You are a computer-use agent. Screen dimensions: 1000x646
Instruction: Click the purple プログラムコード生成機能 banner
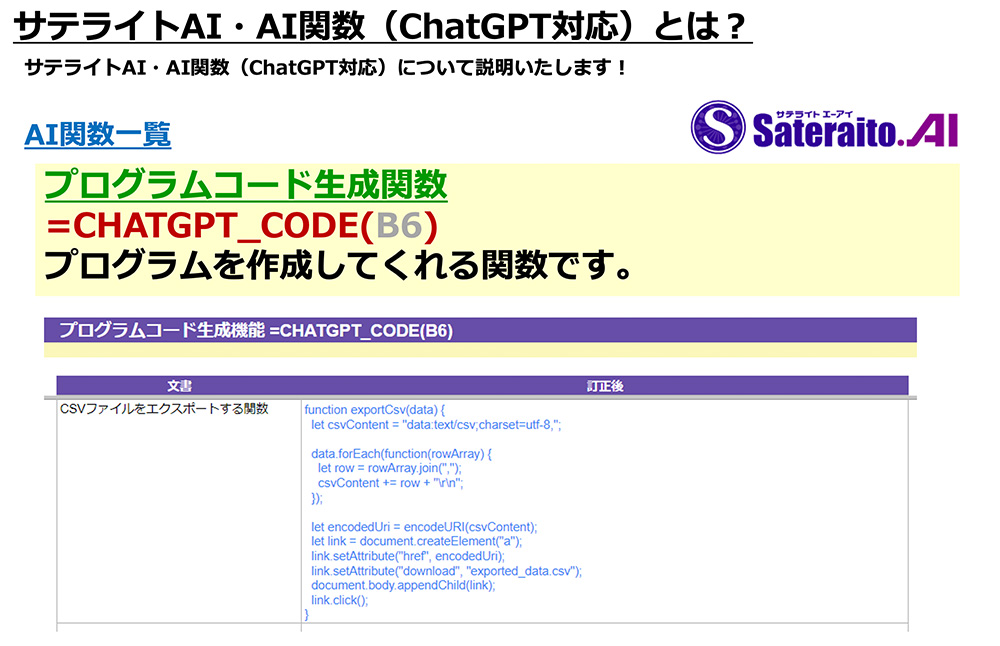click(480, 330)
